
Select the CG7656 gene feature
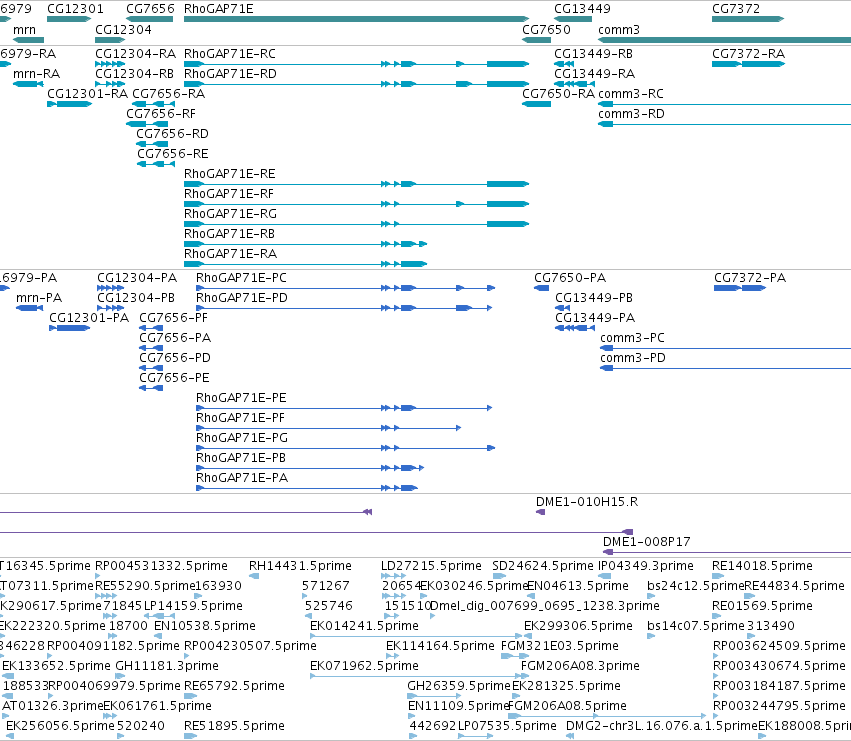click(149, 19)
